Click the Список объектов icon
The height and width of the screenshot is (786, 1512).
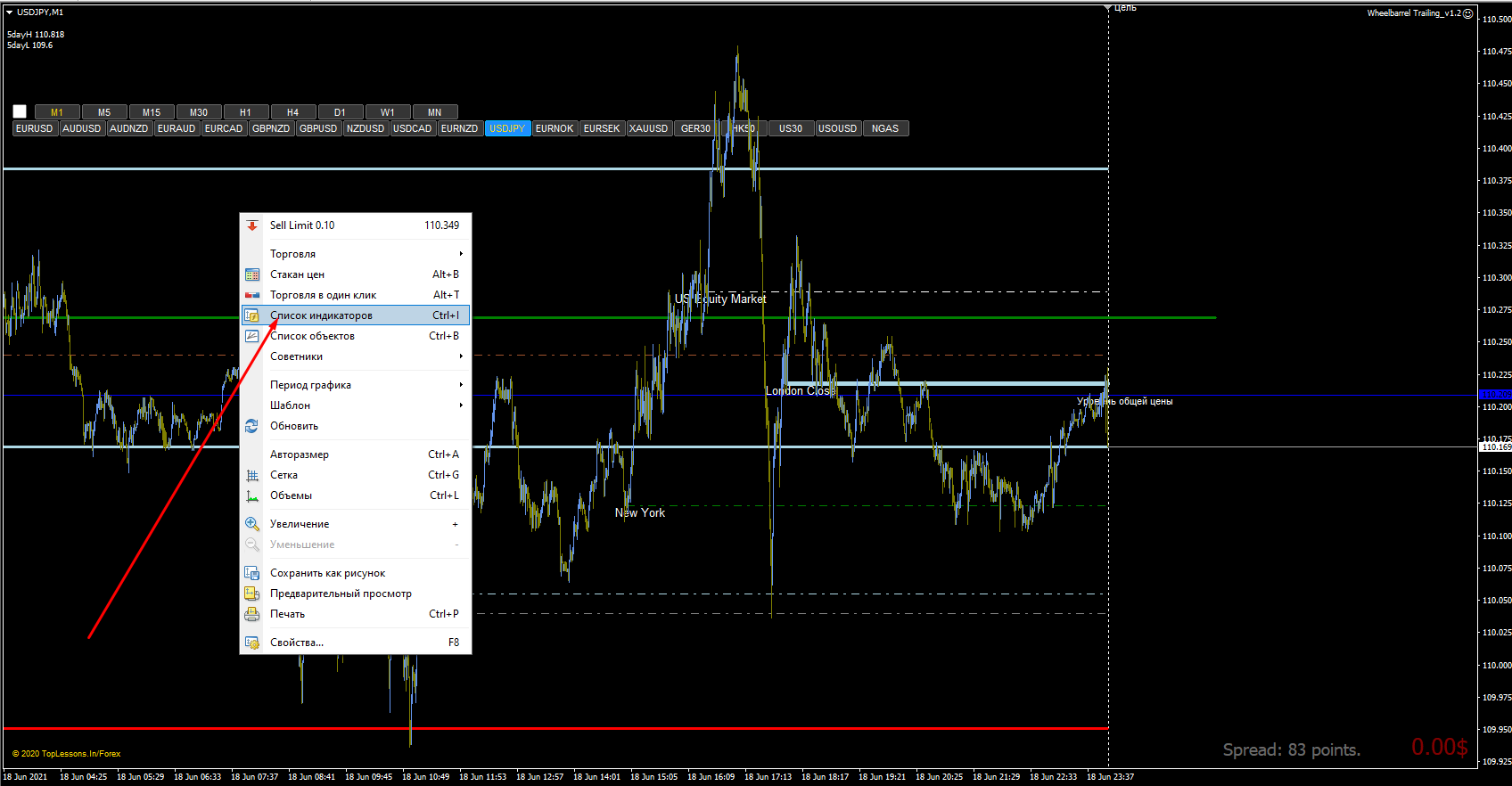(x=252, y=336)
